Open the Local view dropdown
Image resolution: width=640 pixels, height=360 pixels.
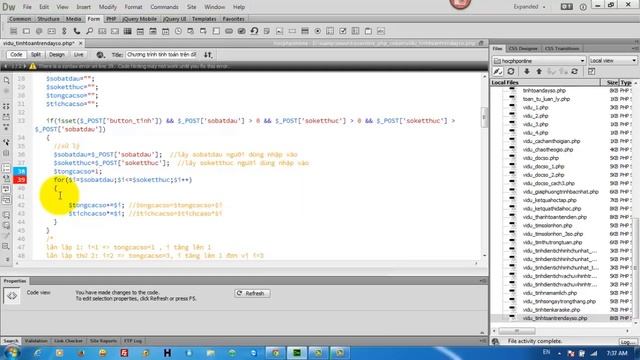tap(613, 60)
